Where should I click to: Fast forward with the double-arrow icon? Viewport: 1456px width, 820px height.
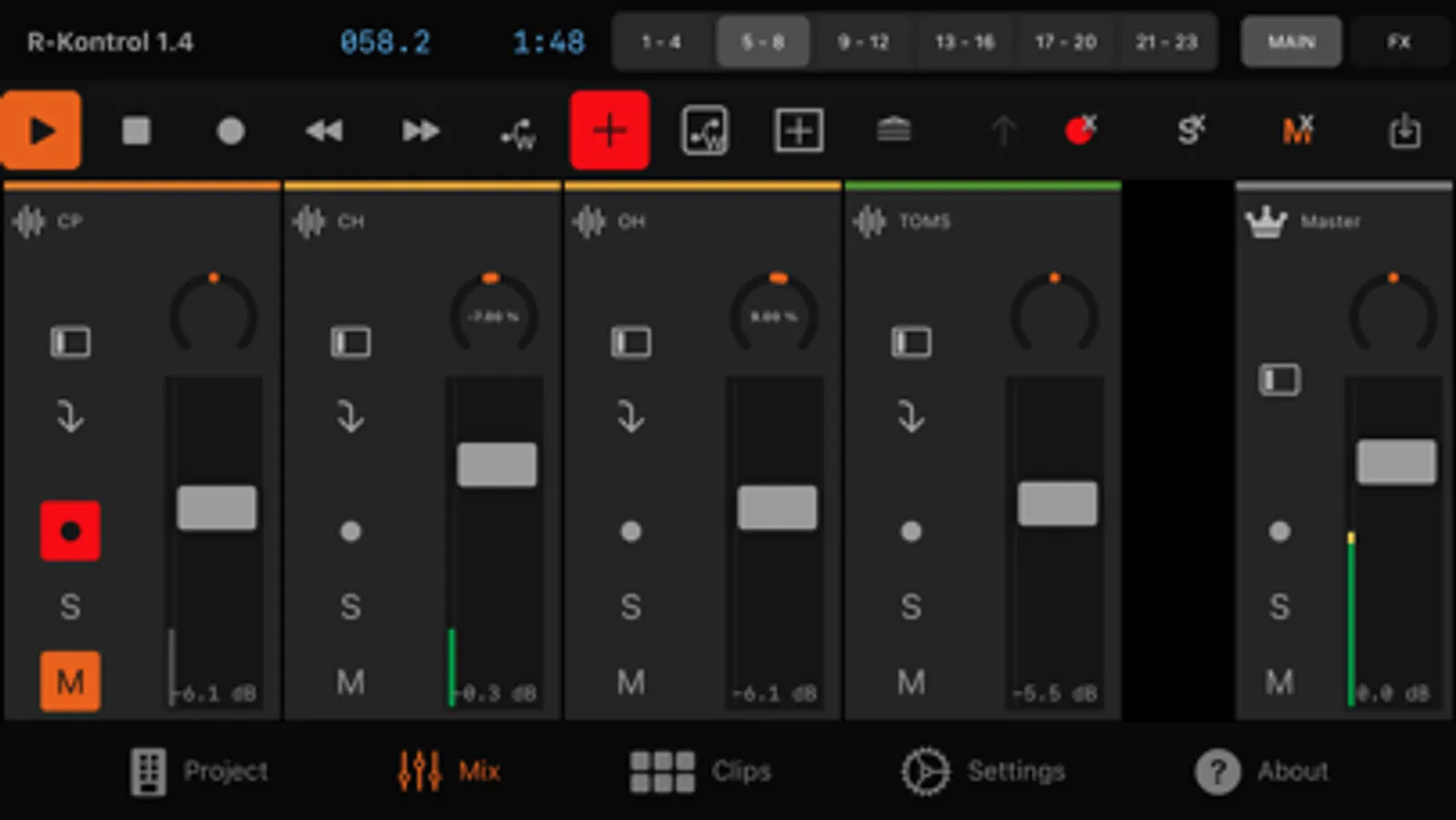click(x=420, y=131)
